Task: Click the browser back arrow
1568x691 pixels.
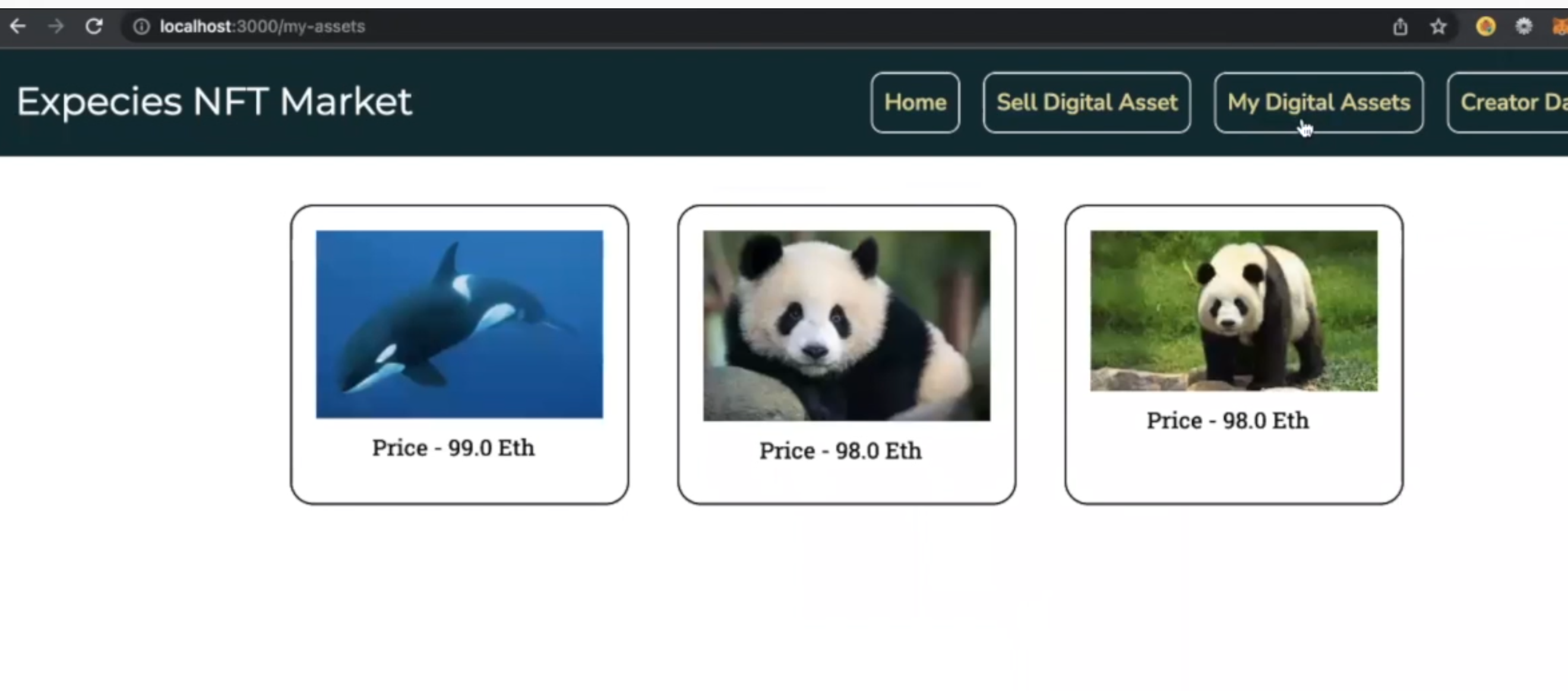Action: 18,26
